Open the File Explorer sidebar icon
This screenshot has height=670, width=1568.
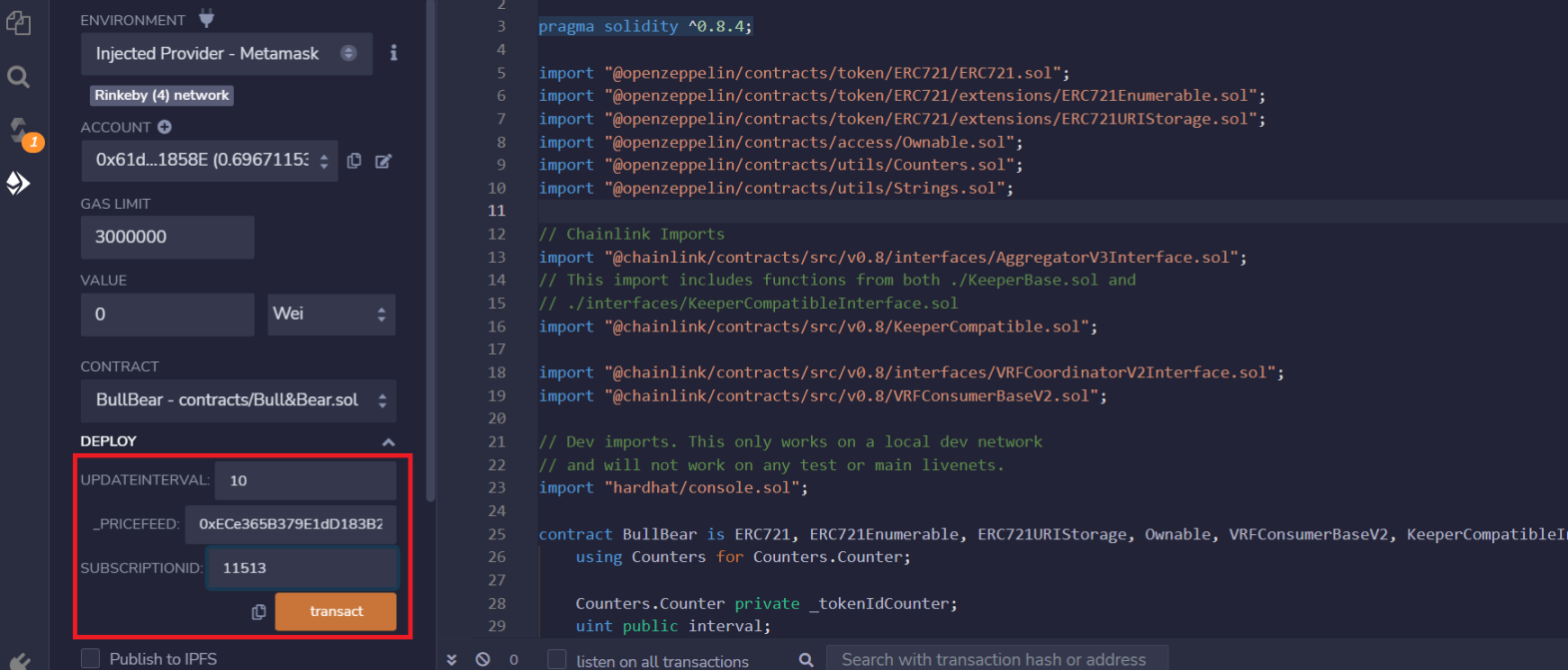pyautogui.click(x=18, y=23)
